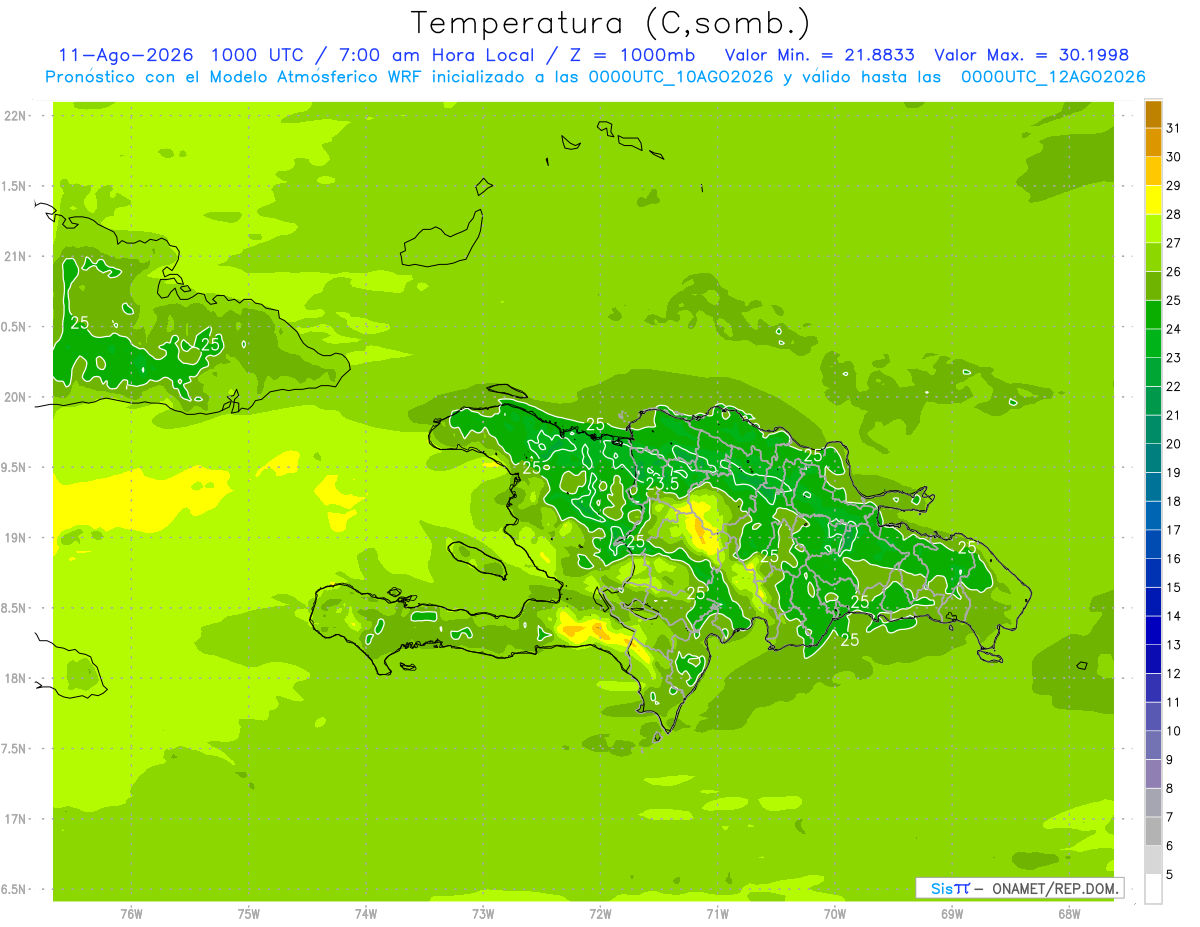The image size is (1200, 927).
Task: Click the 72W longitude axis label
Action: (x=600, y=913)
